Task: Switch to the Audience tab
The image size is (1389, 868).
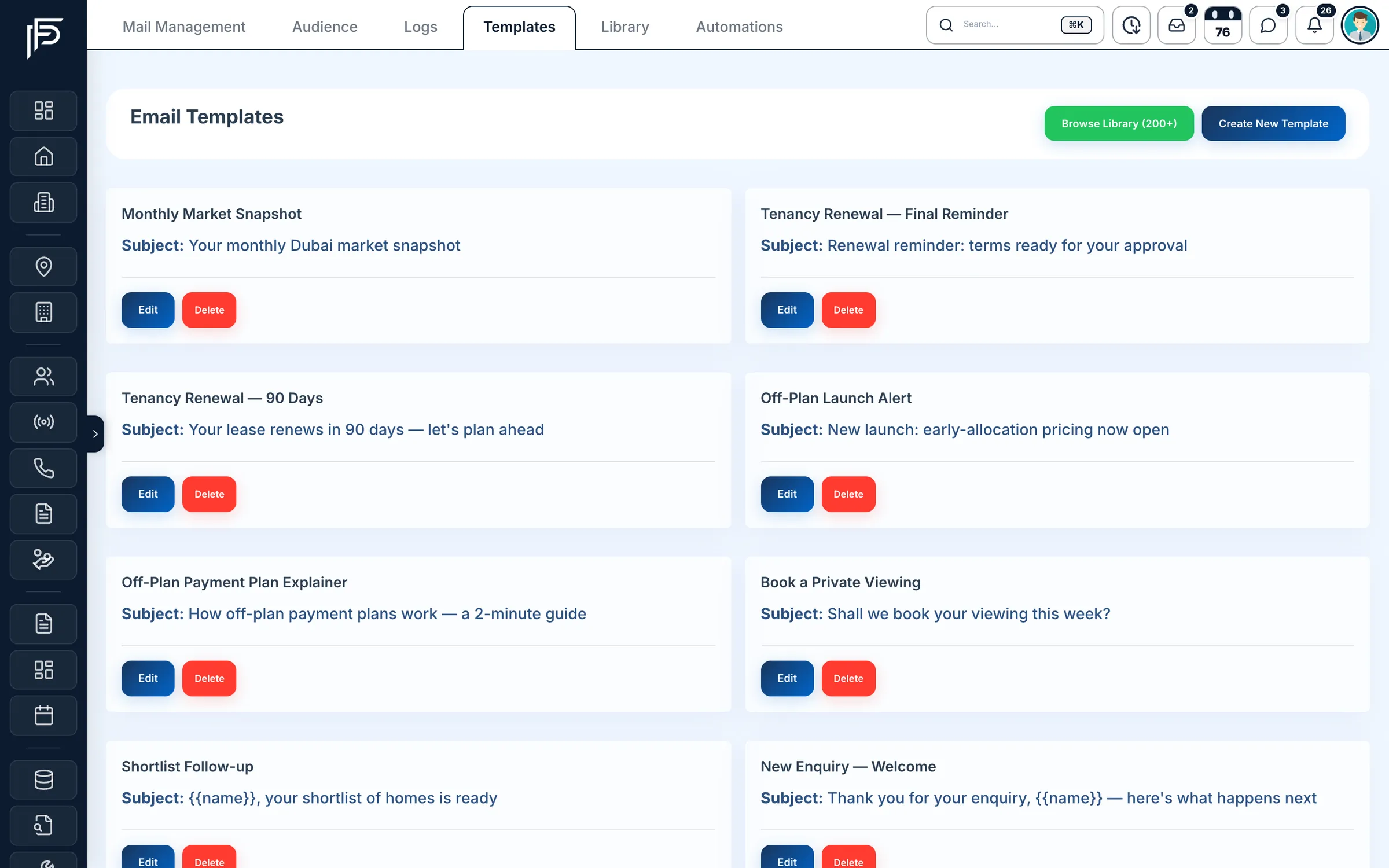Action: pos(325,27)
